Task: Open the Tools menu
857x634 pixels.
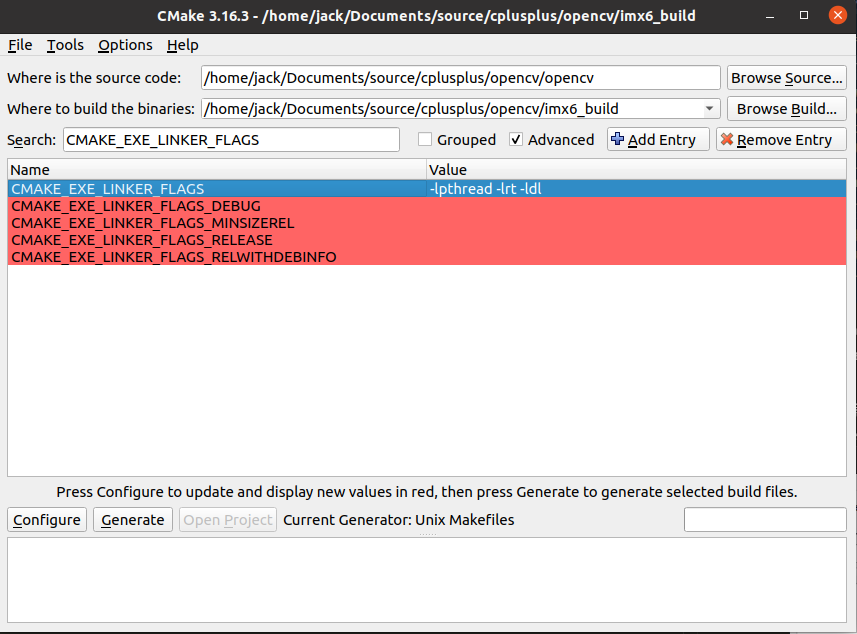Action: click(x=65, y=45)
